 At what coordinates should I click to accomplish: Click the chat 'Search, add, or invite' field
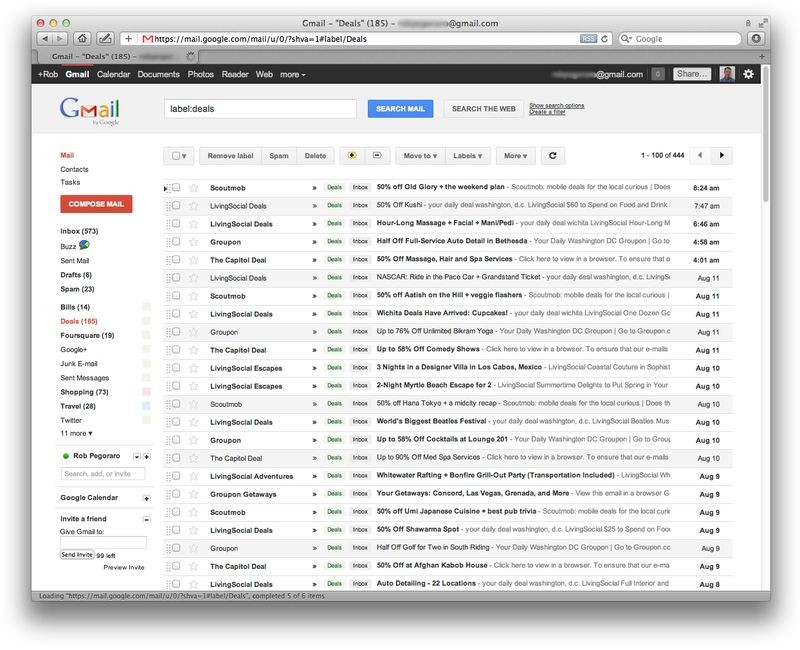point(103,474)
